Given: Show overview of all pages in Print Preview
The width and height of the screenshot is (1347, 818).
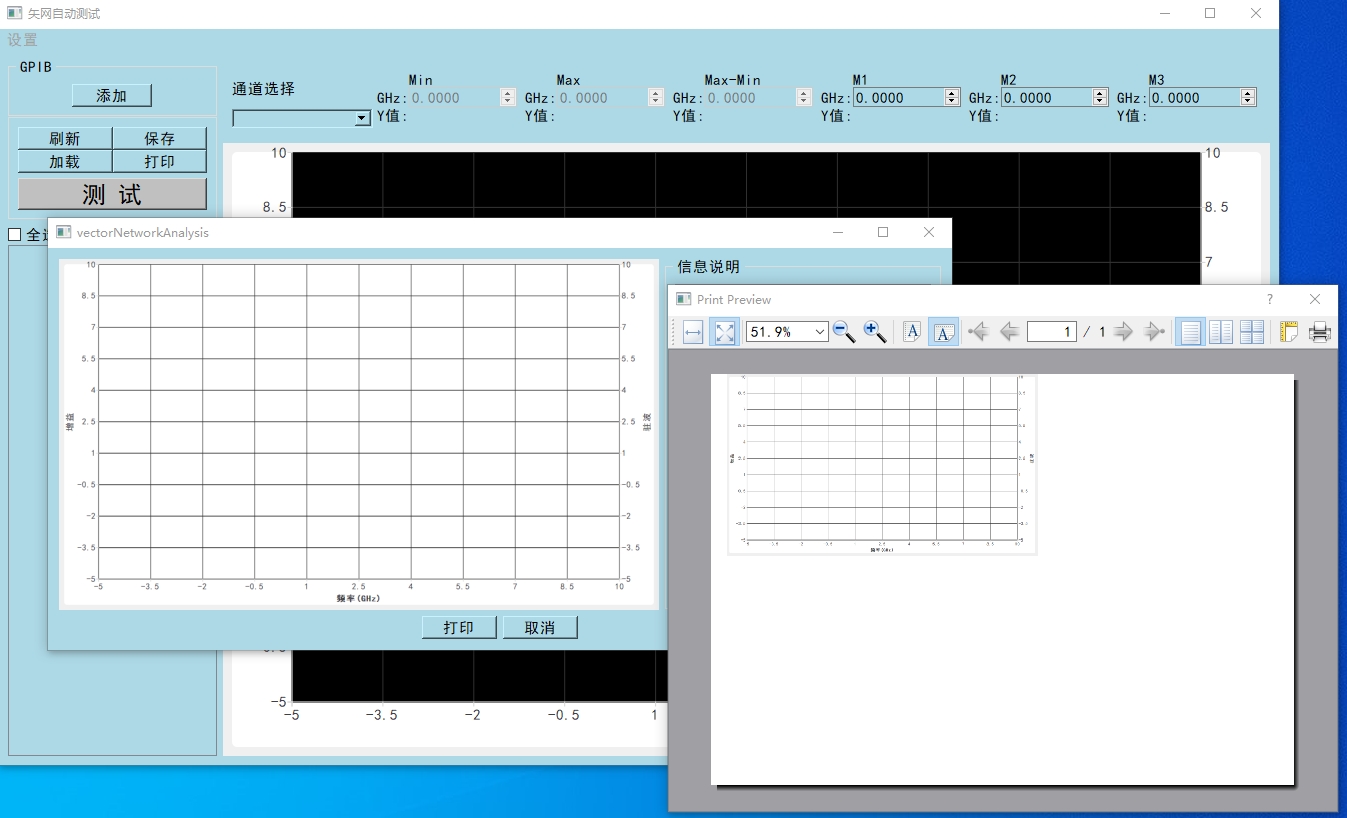Looking at the screenshot, I should click(1252, 332).
